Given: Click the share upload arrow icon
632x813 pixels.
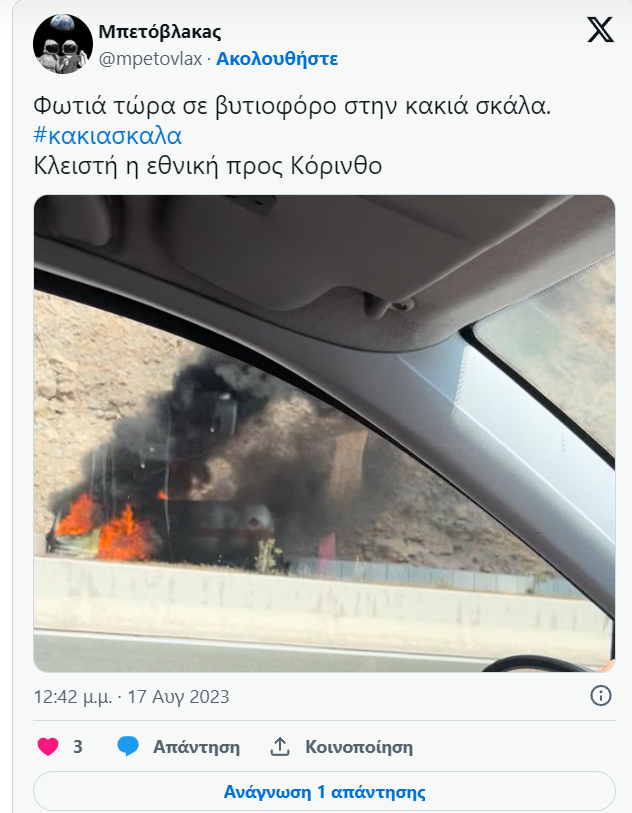Looking at the screenshot, I should (x=280, y=747).
